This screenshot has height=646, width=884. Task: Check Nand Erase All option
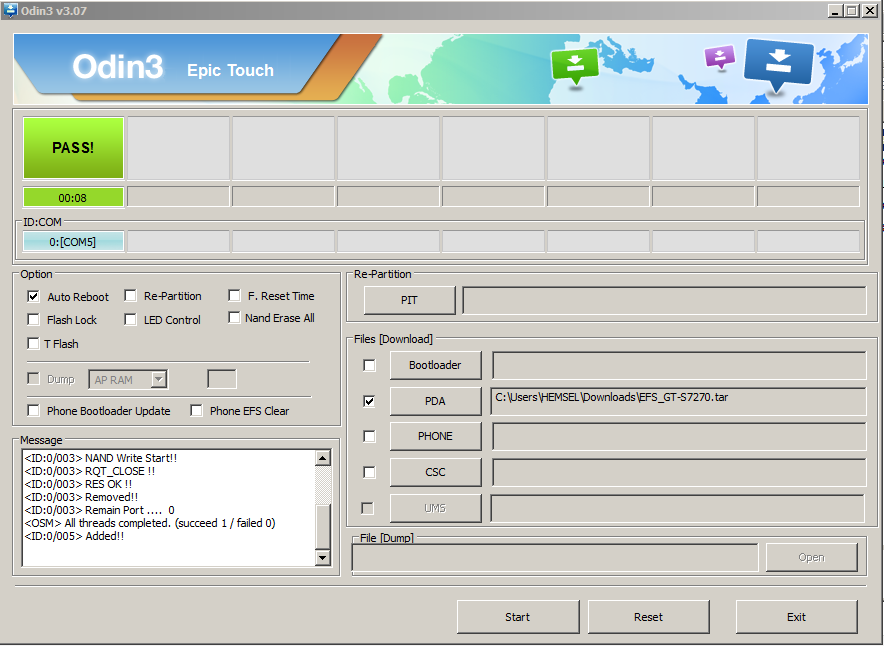click(234, 317)
